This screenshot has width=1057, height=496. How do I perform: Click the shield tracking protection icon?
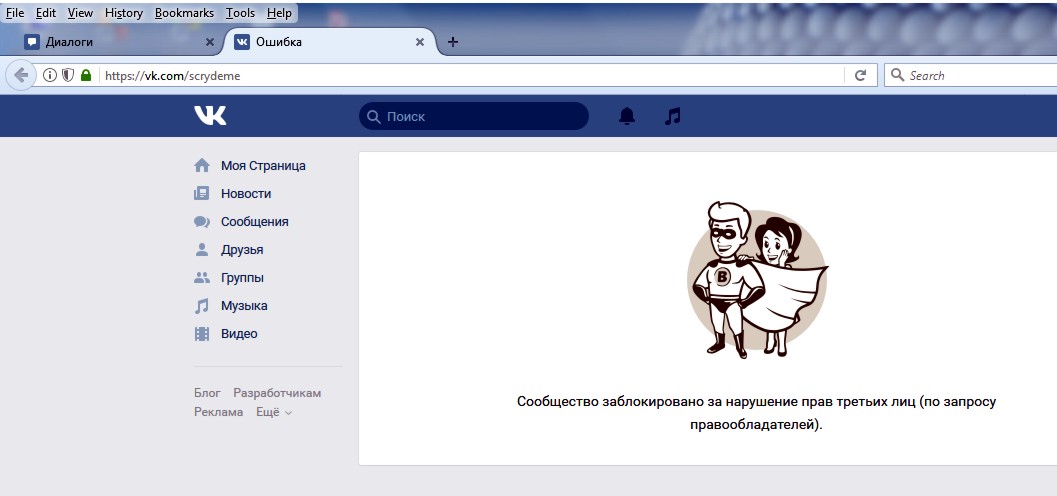pos(68,75)
